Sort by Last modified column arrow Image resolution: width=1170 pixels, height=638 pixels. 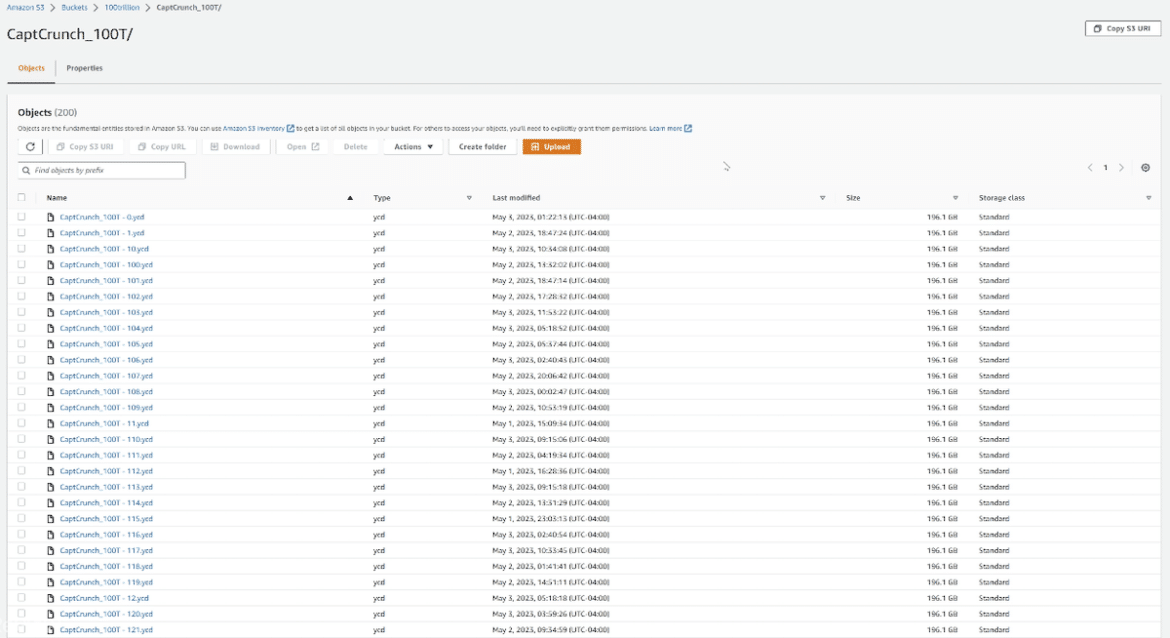point(822,198)
